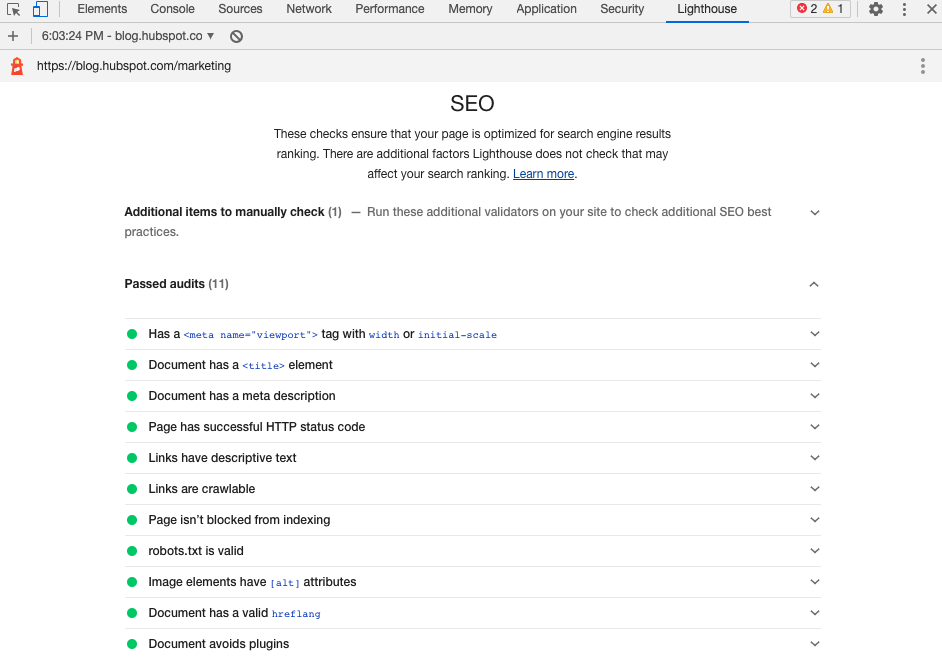This screenshot has height=658, width=942.
Task: Expand the Links are crawlable audit
Action: tap(814, 489)
